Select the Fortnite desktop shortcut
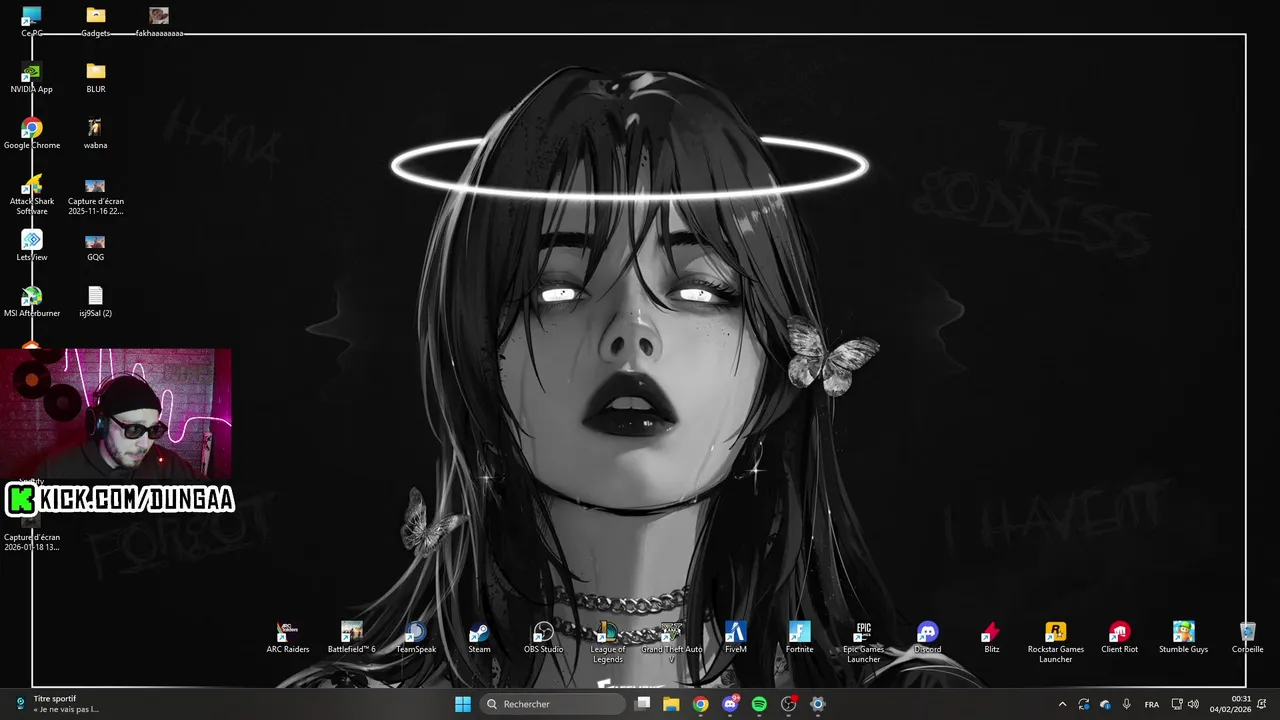 click(800, 638)
